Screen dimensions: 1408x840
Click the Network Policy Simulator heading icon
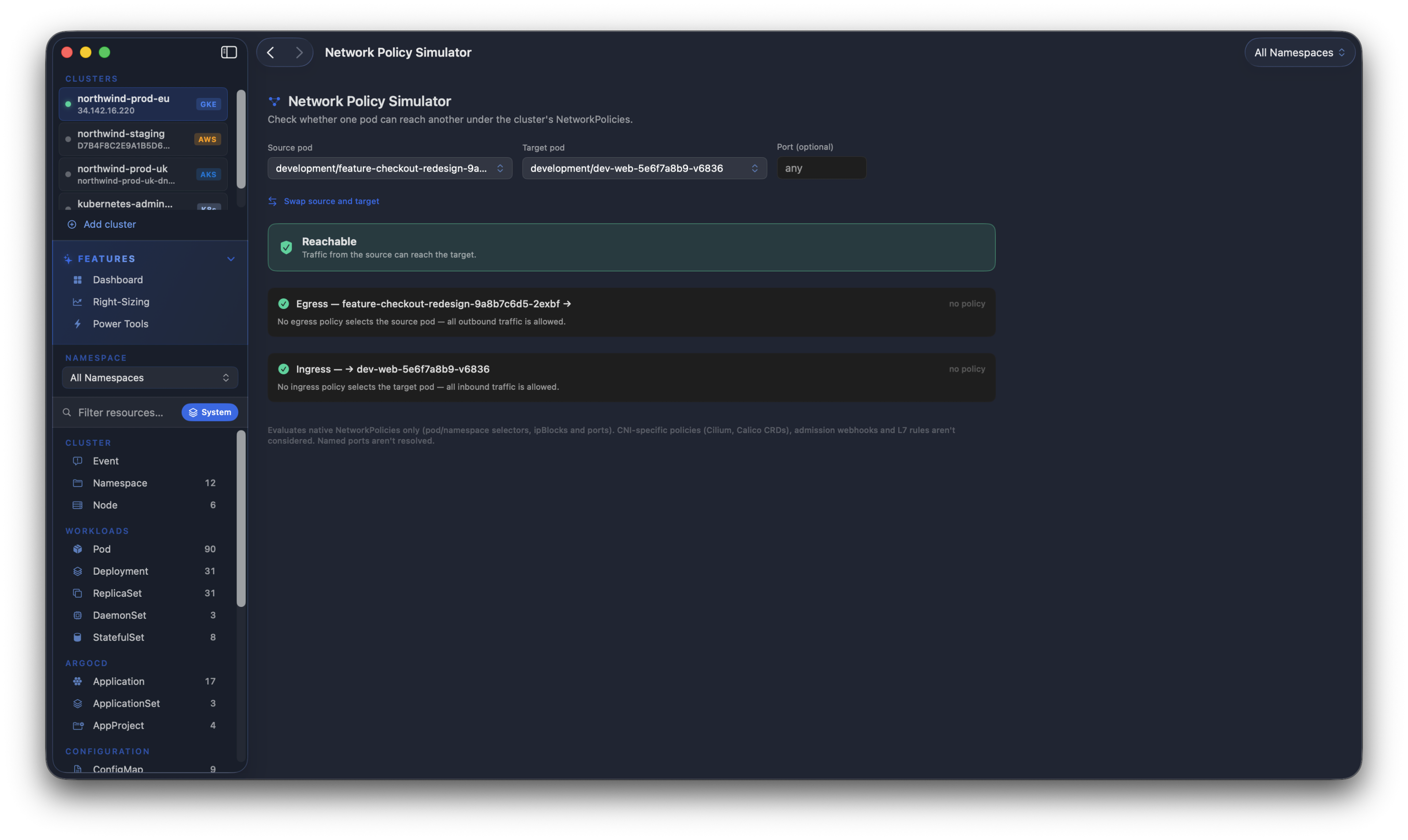(x=275, y=102)
